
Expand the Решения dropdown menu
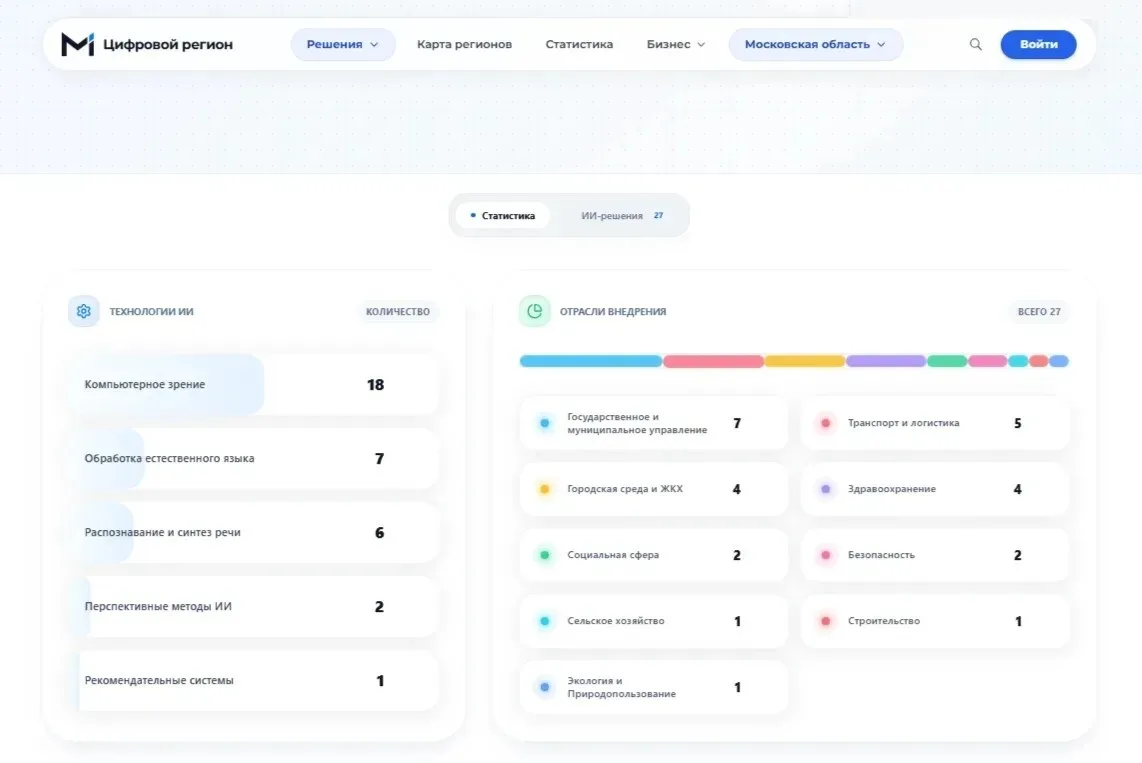[x=343, y=44]
